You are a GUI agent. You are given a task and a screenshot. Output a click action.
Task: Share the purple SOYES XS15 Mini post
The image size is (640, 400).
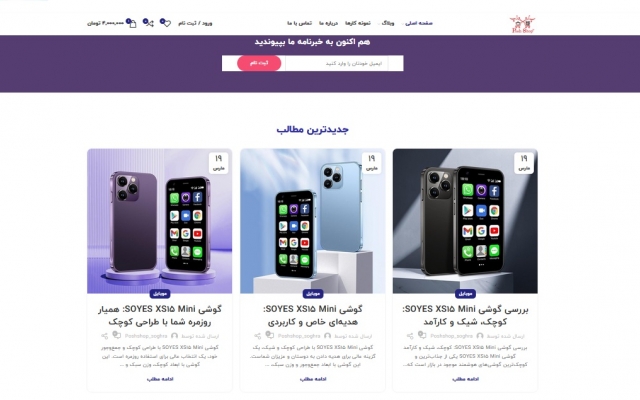pos(104,336)
